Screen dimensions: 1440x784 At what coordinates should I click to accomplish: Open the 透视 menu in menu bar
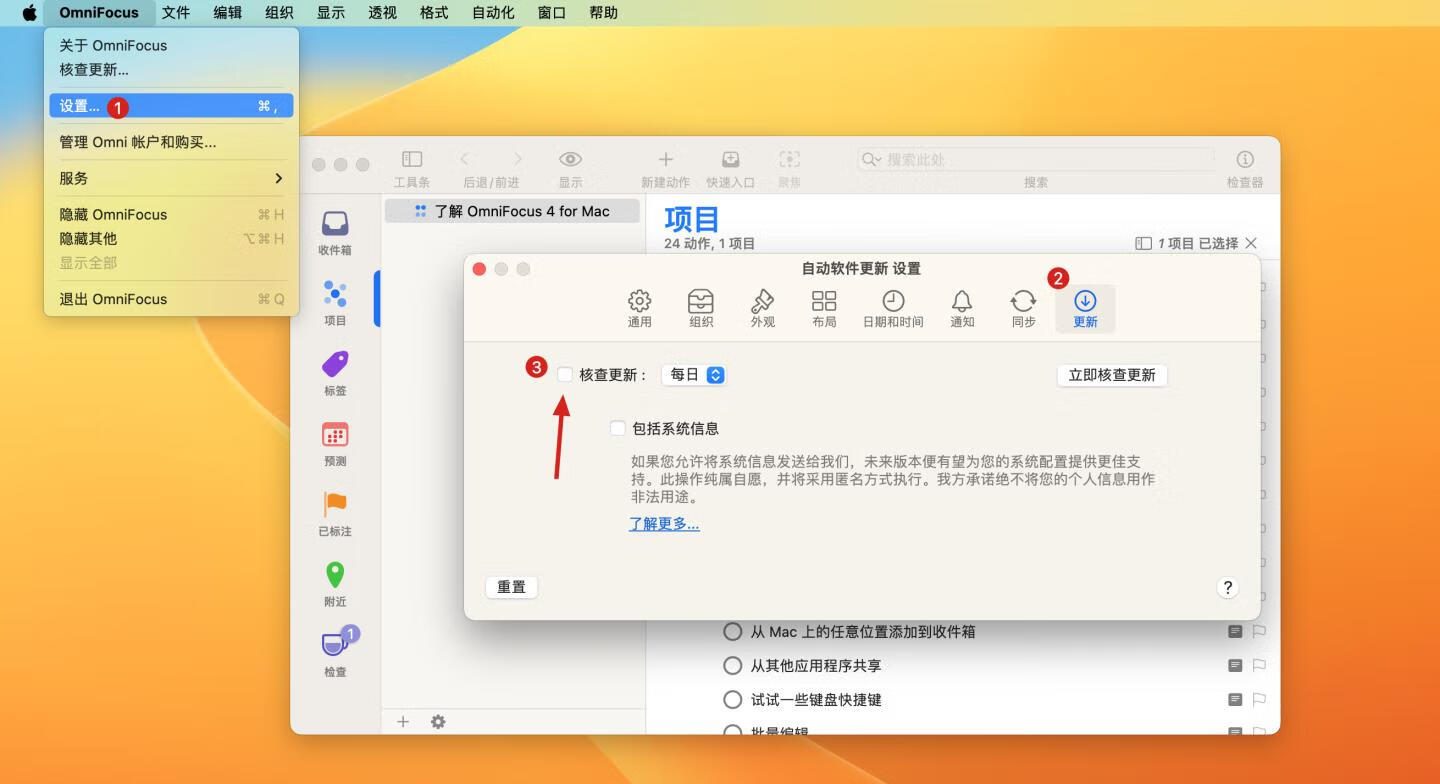382,13
